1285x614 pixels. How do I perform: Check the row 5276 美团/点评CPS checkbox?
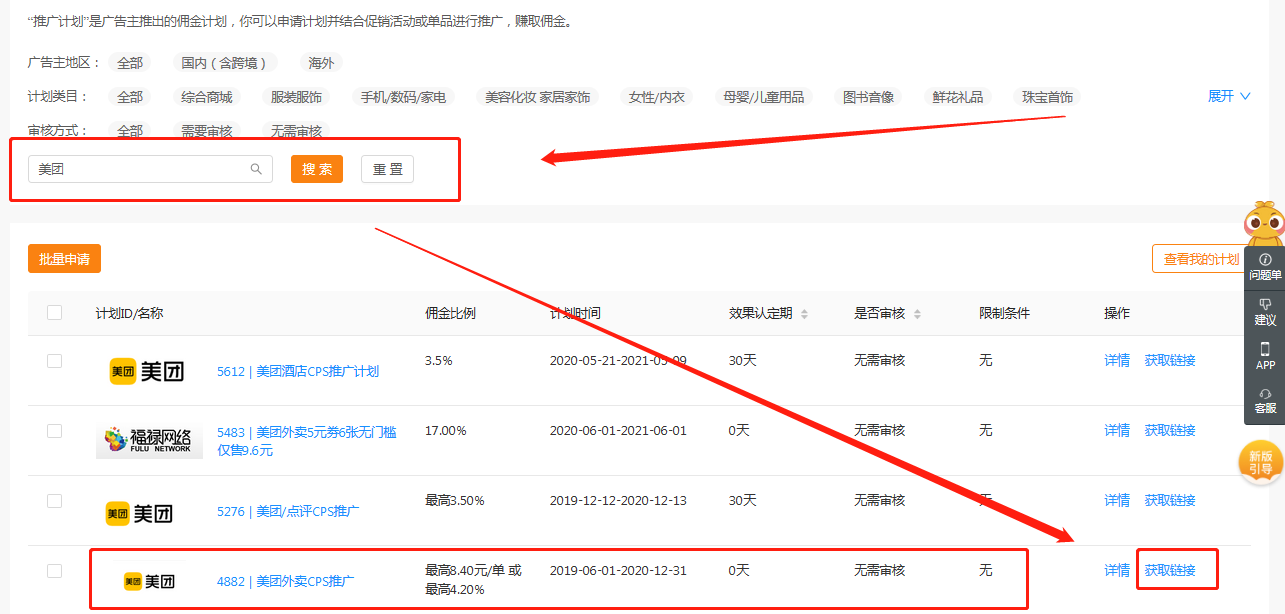tap(54, 501)
